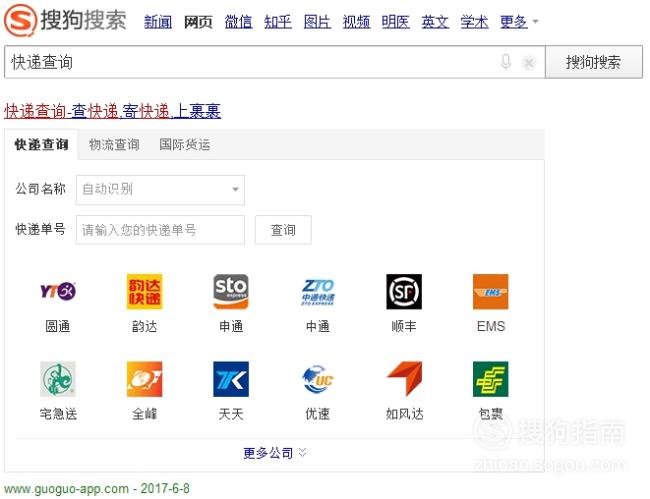The width and height of the screenshot is (650, 499).
Task: Expand 更多公司 to show more couriers
Action: pyautogui.click(x=275, y=453)
